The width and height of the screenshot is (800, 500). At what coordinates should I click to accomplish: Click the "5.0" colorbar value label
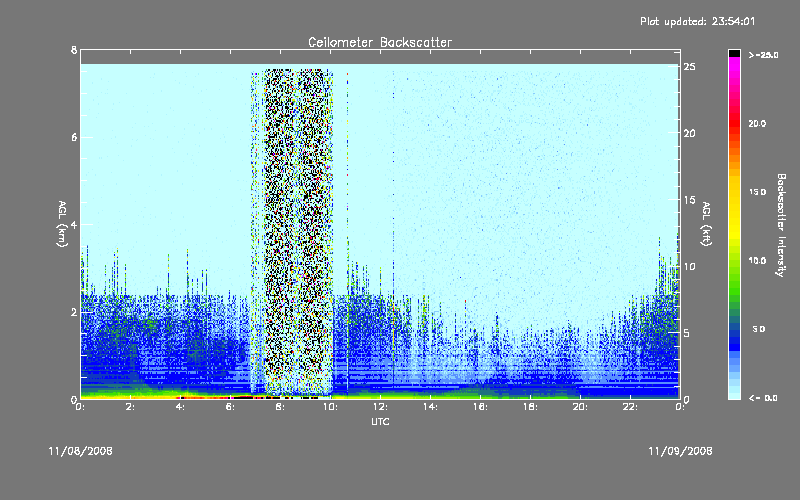759,329
